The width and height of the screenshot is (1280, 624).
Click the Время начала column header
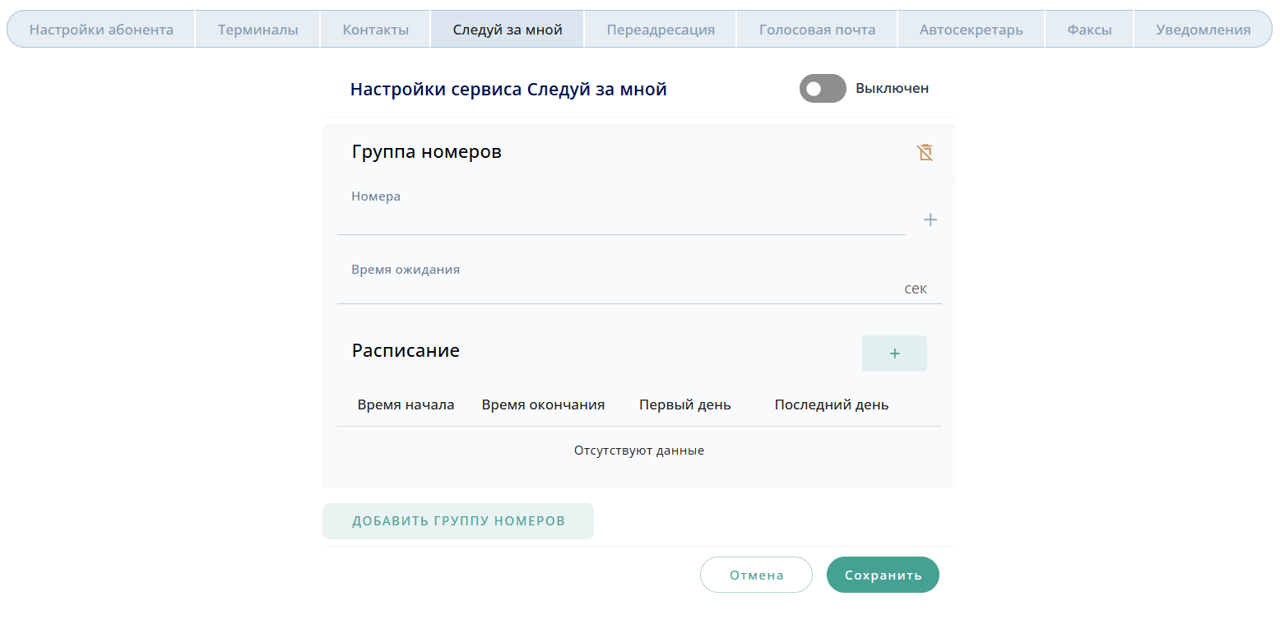tap(406, 405)
